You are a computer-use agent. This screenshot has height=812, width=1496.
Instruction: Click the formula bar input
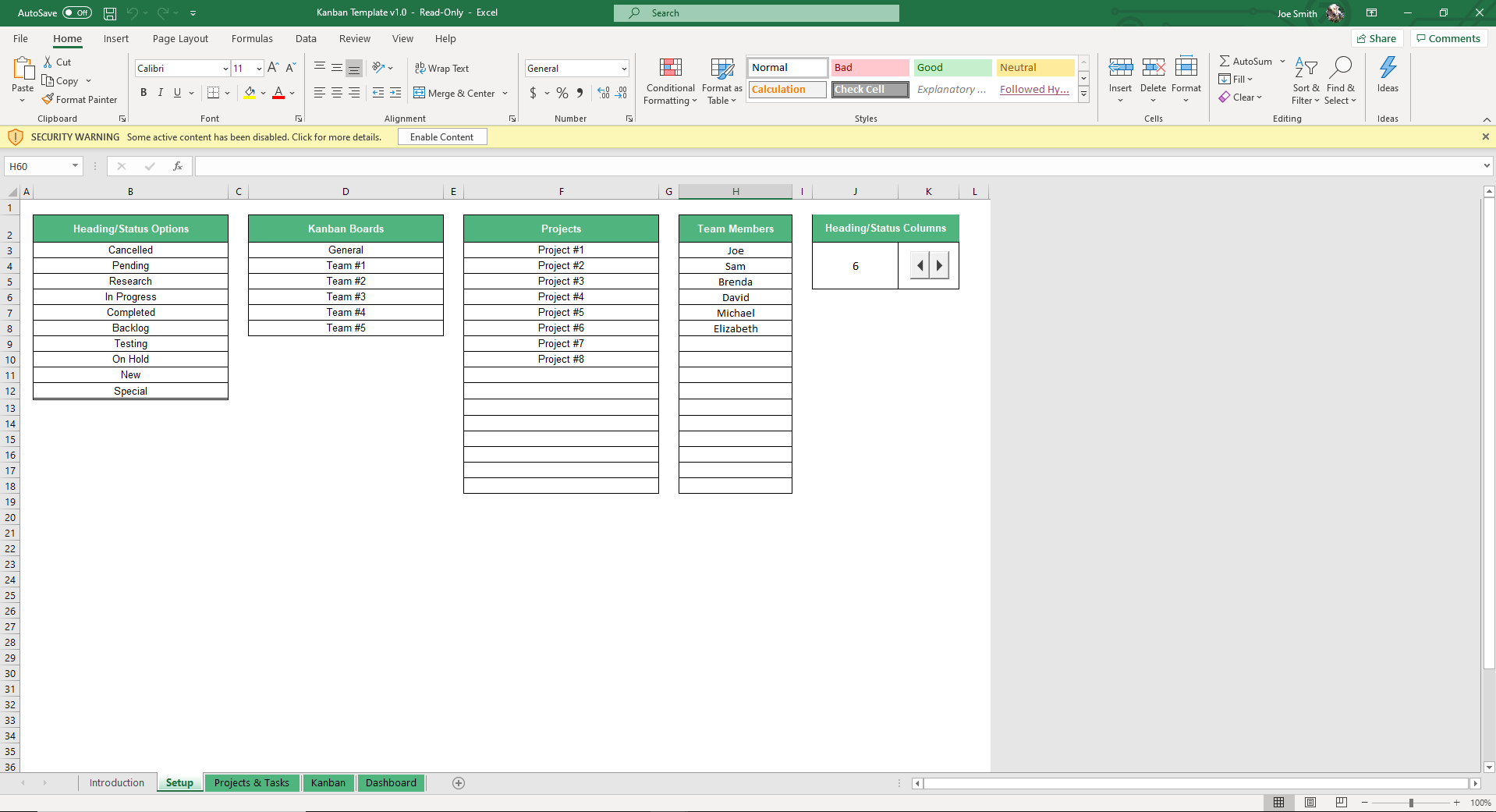click(838, 166)
